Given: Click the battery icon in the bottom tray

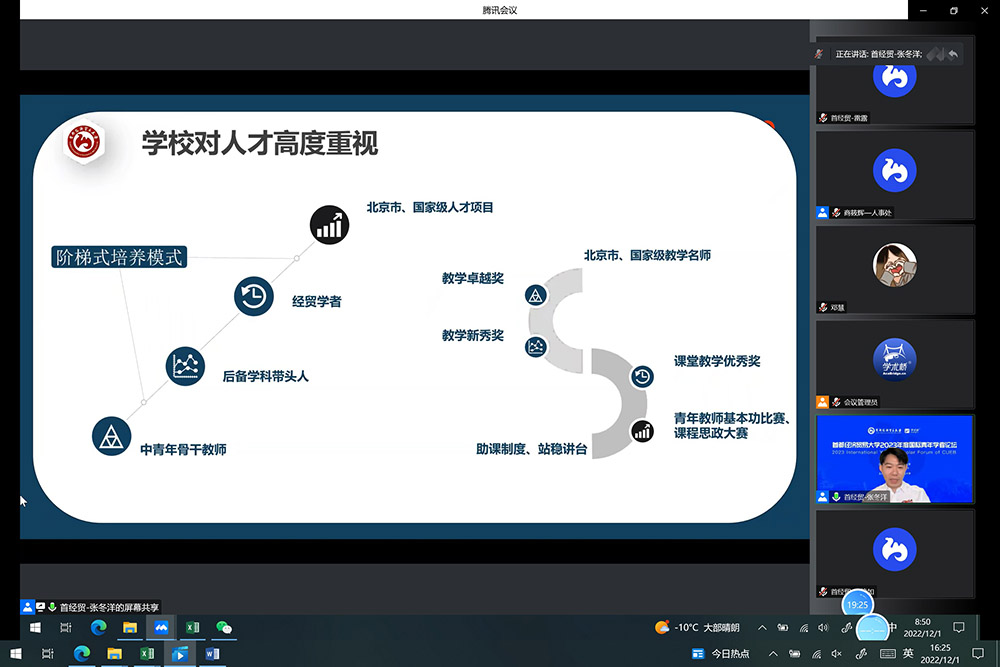Looking at the screenshot, I should 795,654.
